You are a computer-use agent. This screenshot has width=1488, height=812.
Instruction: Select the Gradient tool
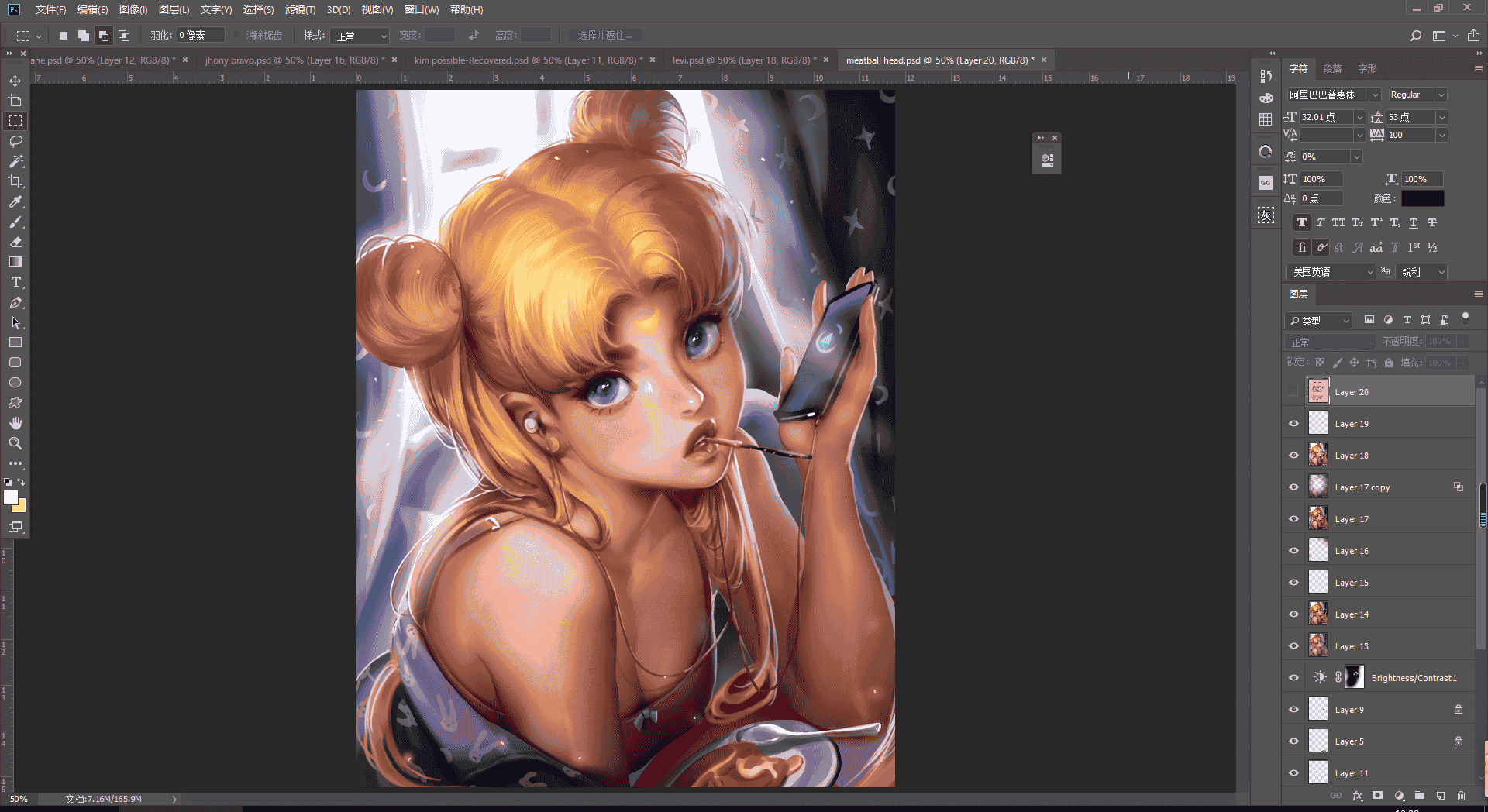click(15, 262)
